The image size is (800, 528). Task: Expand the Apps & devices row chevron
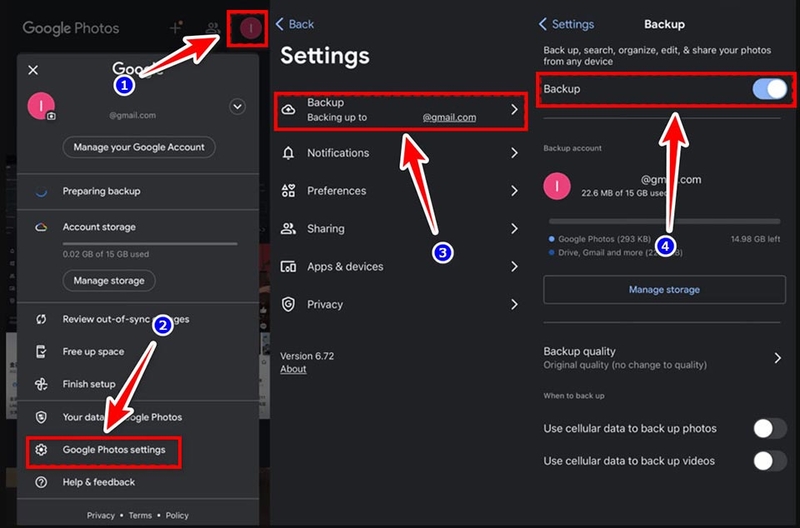click(514, 266)
